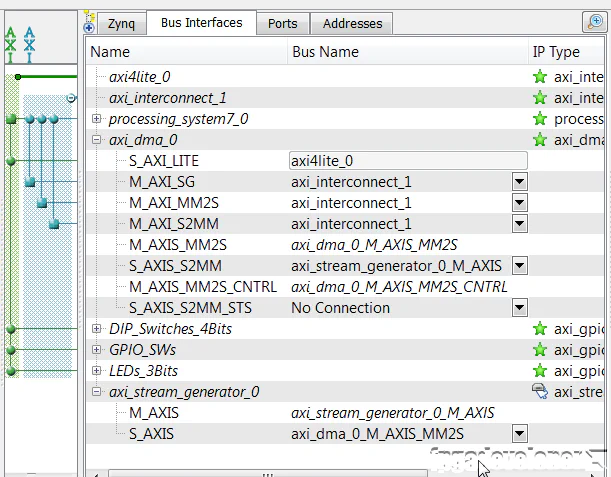Open the Zynq tab
611x477 pixels.
tap(121, 23)
